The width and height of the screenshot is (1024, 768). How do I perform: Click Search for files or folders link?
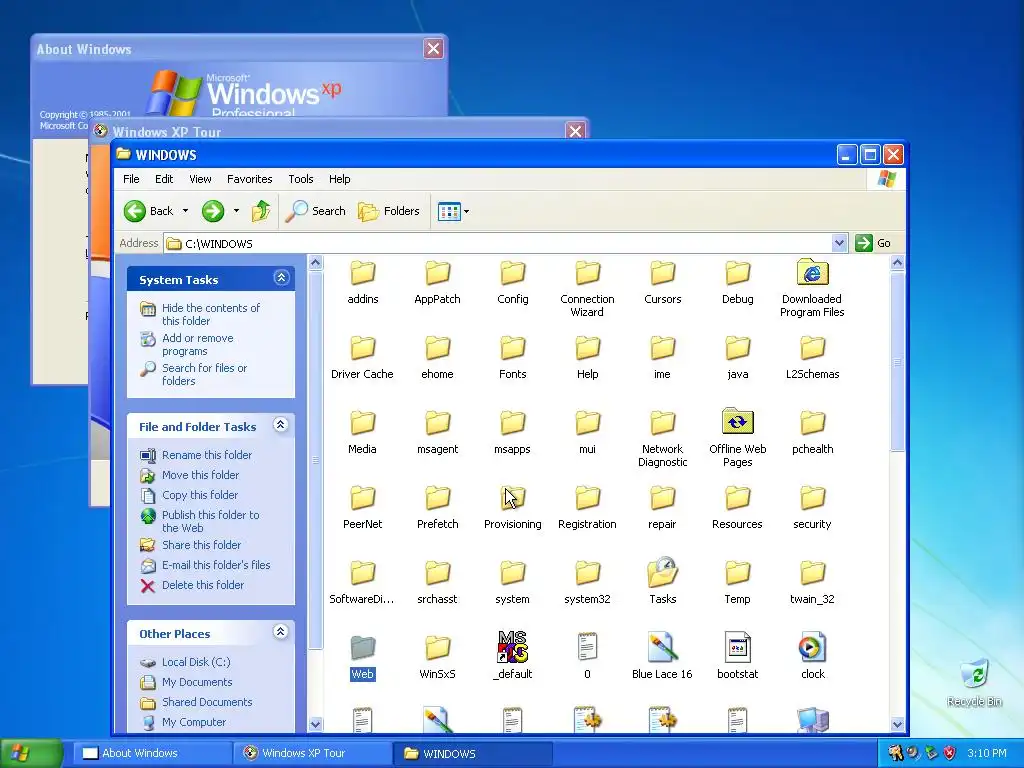[x=204, y=374]
